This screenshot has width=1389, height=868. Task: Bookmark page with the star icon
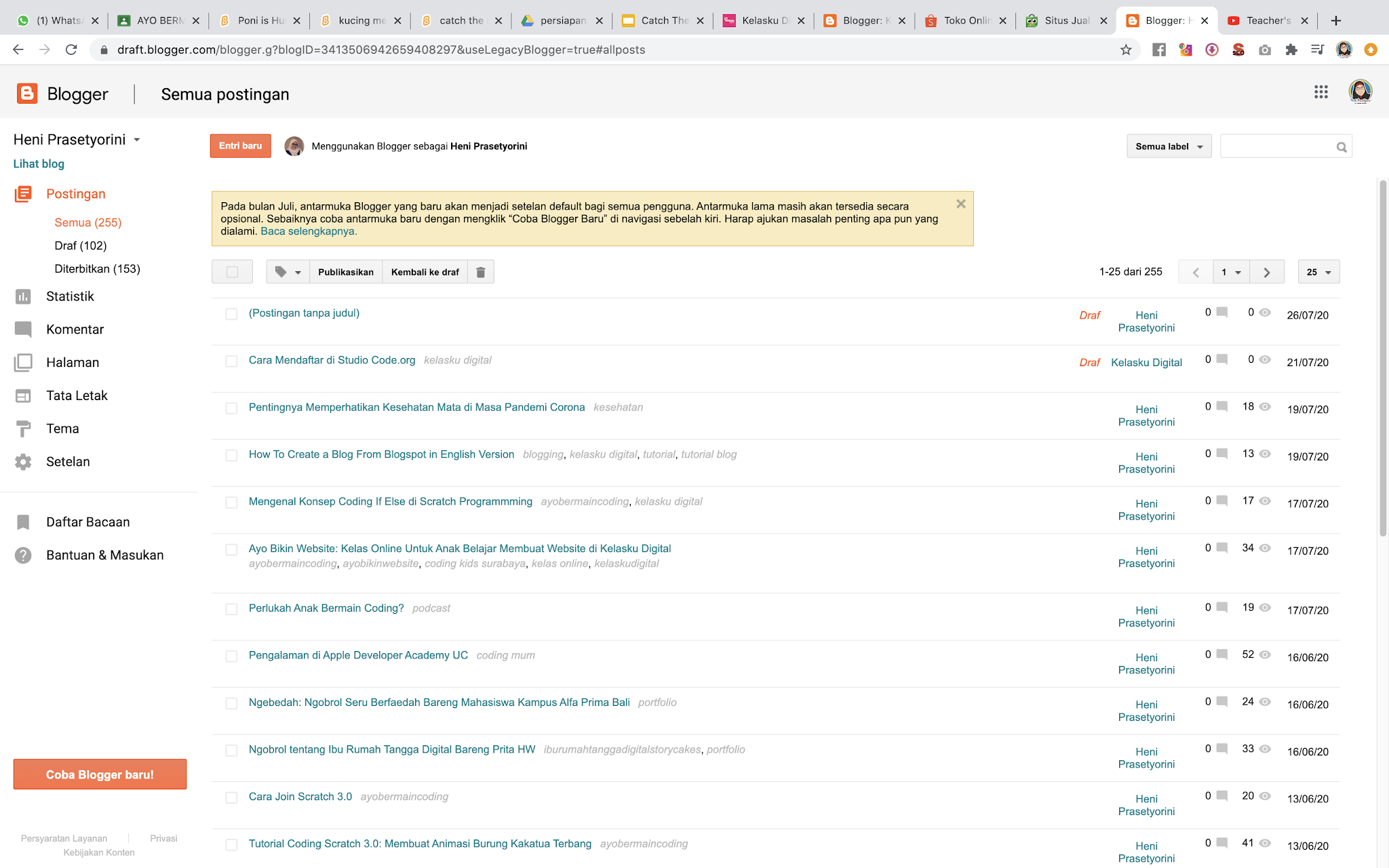coord(1126,50)
